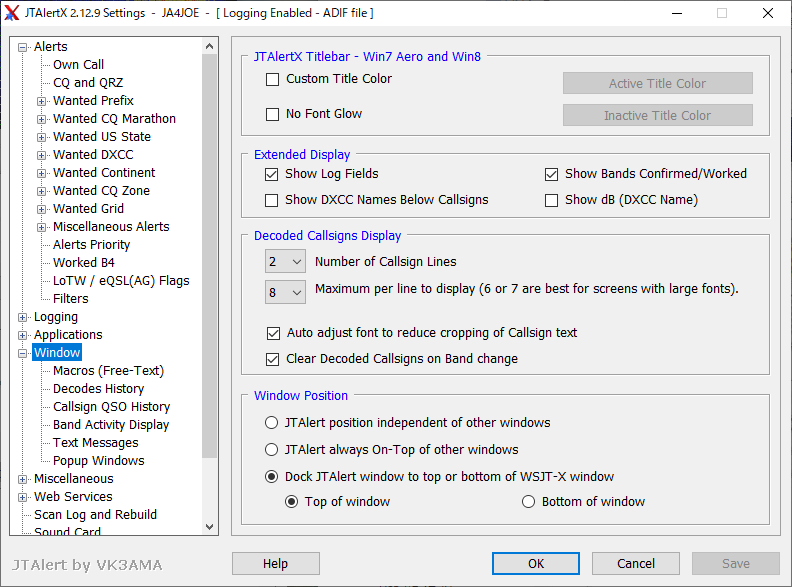This screenshot has width=792, height=587.
Task: Confirm settings with OK button
Action: 536,564
